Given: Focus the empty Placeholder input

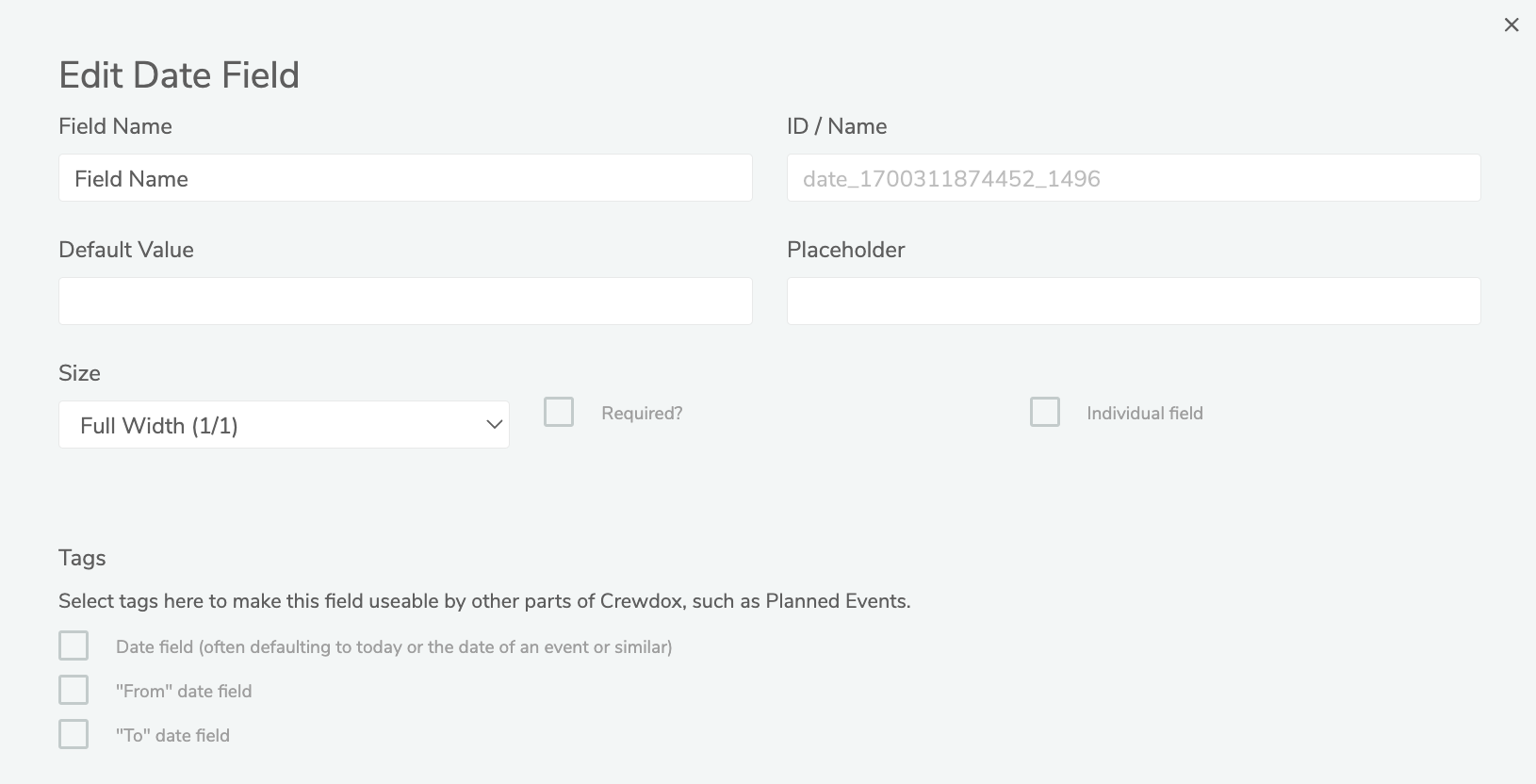Looking at the screenshot, I should tap(1133, 302).
